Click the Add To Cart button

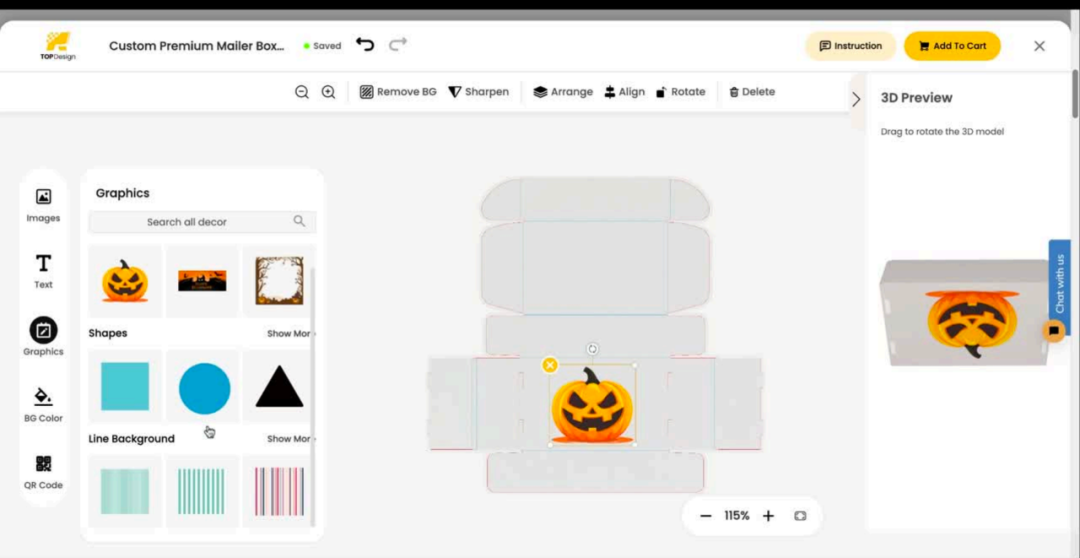[952, 46]
